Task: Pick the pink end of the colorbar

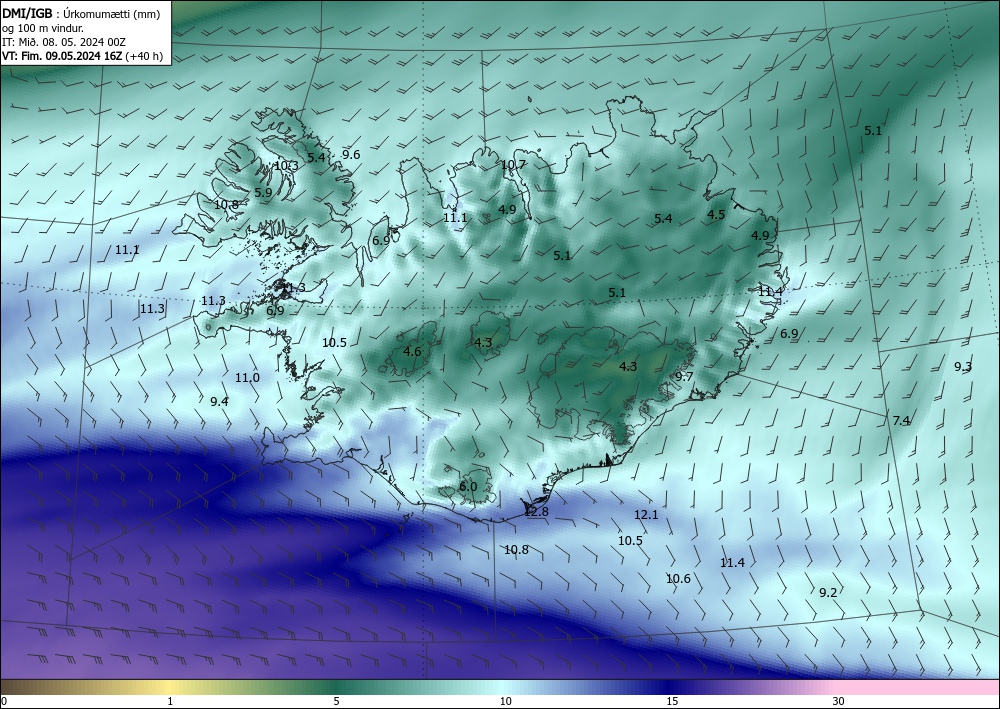Action: 918,687
